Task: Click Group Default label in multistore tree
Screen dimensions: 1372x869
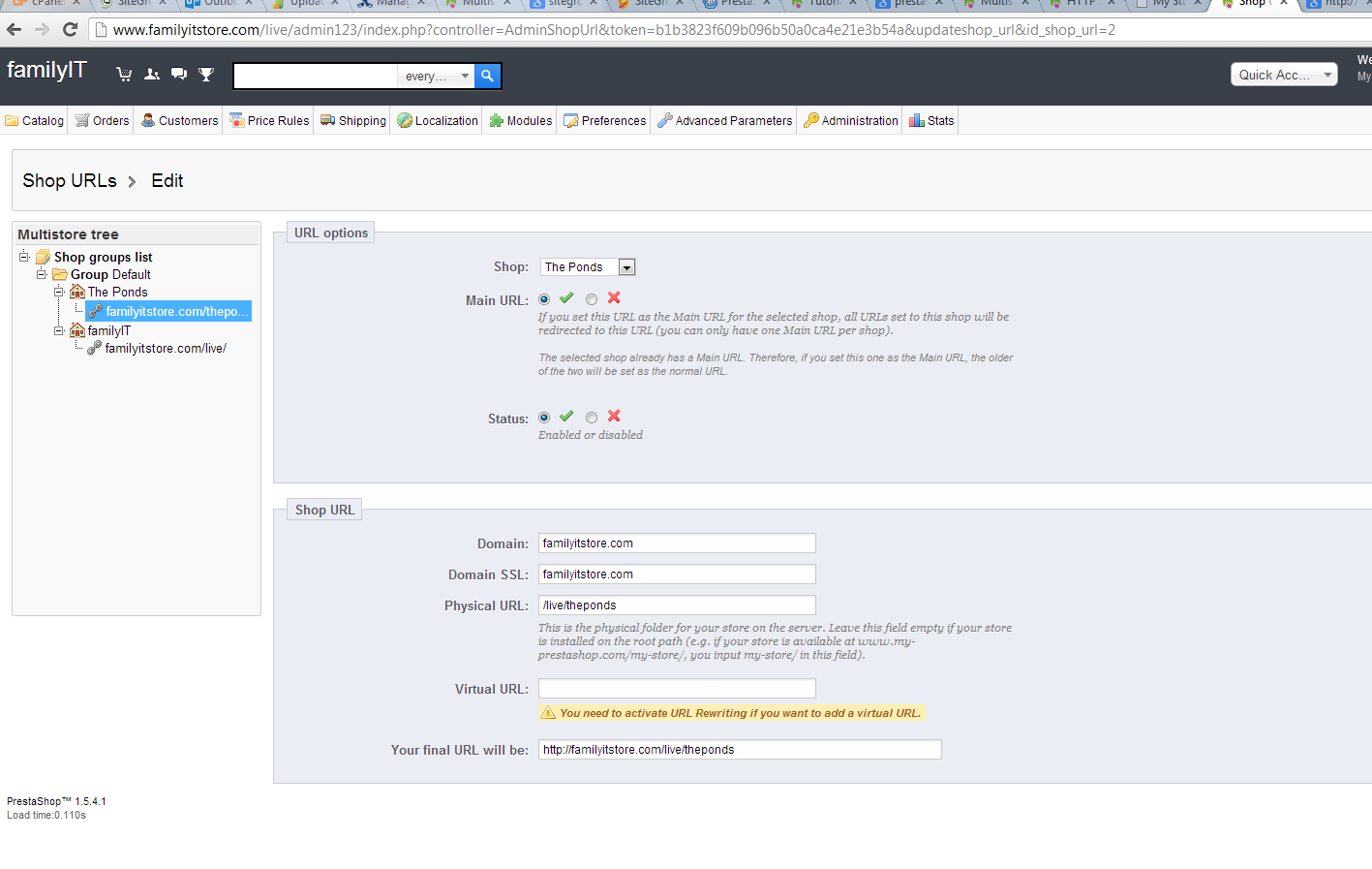Action: [x=110, y=275]
